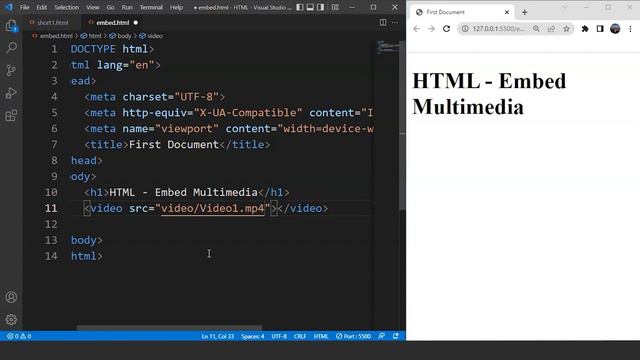Close the First Document browser tab
640x360 pixels.
click(x=507, y=12)
